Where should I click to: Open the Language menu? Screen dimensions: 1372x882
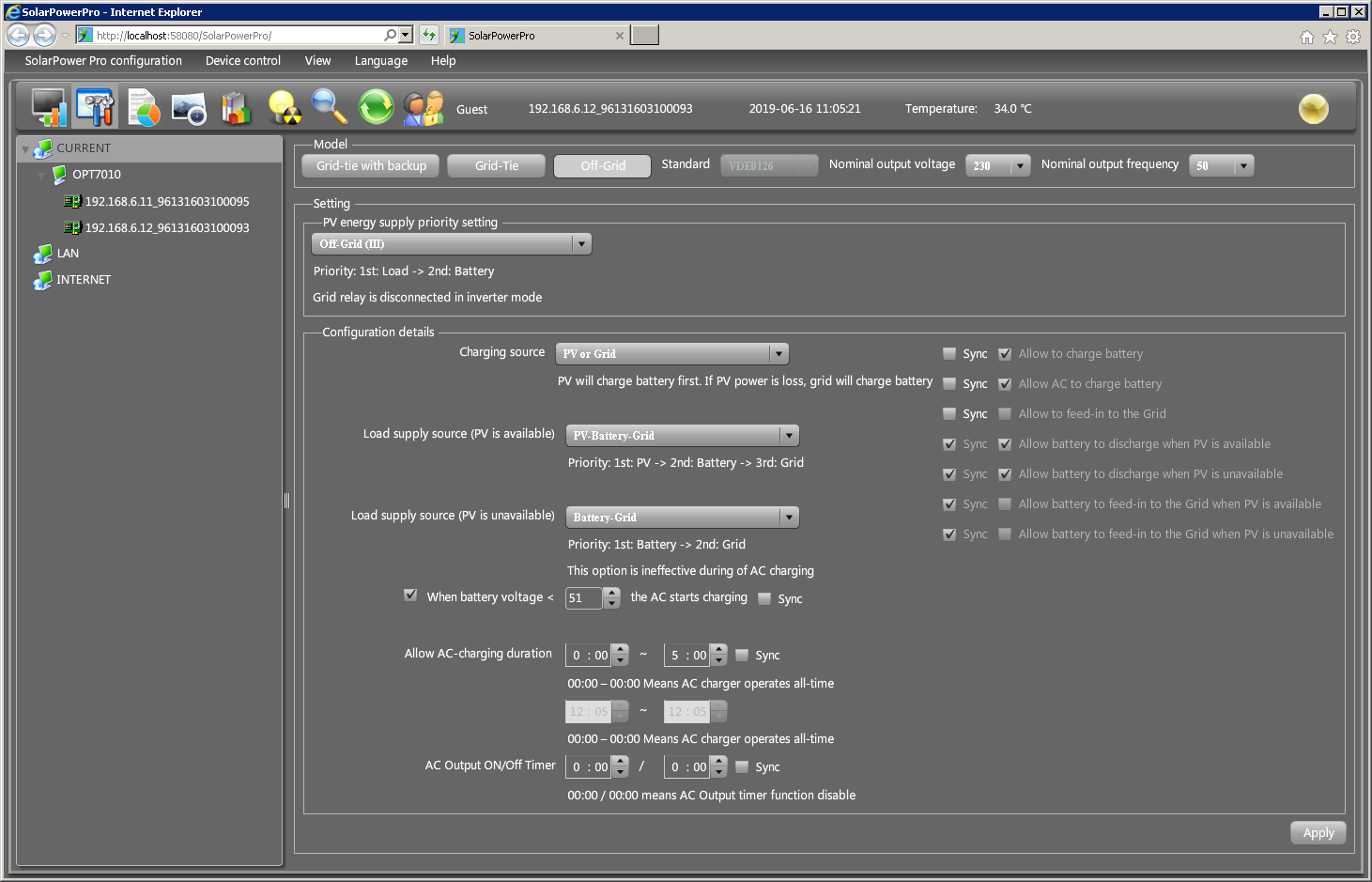(x=380, y=61)
